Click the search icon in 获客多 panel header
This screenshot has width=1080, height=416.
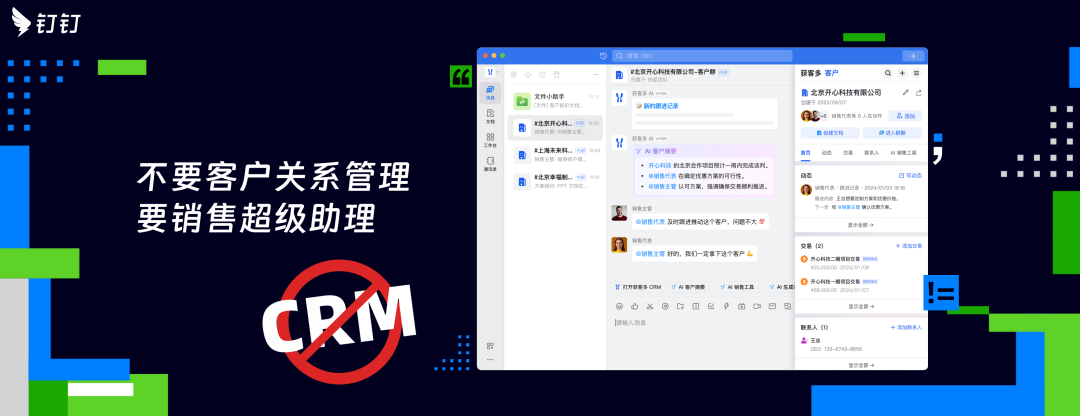pyautogui.click(x=888, y=73)
